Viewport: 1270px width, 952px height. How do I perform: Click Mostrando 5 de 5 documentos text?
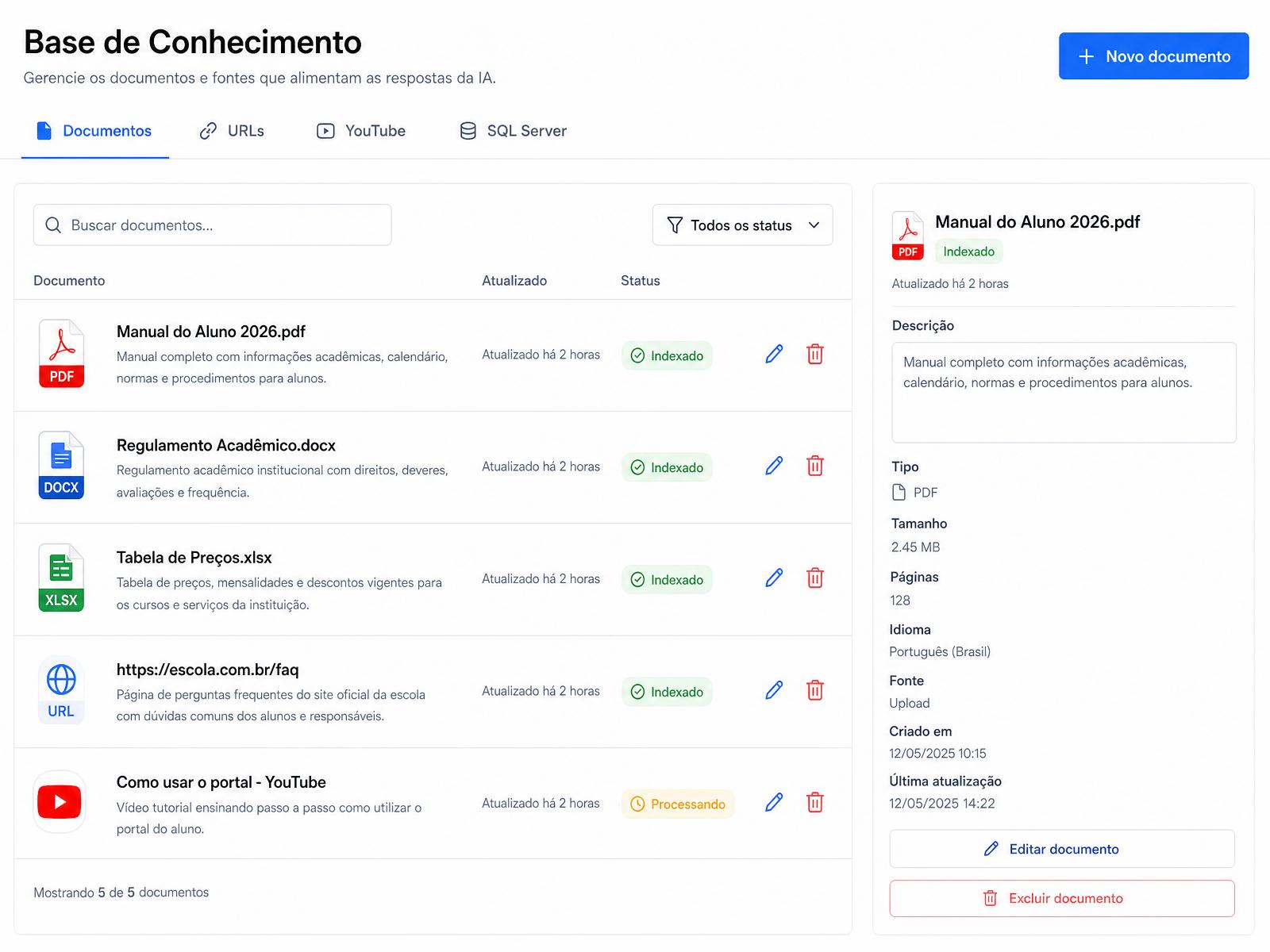click(x=121, y=892)
